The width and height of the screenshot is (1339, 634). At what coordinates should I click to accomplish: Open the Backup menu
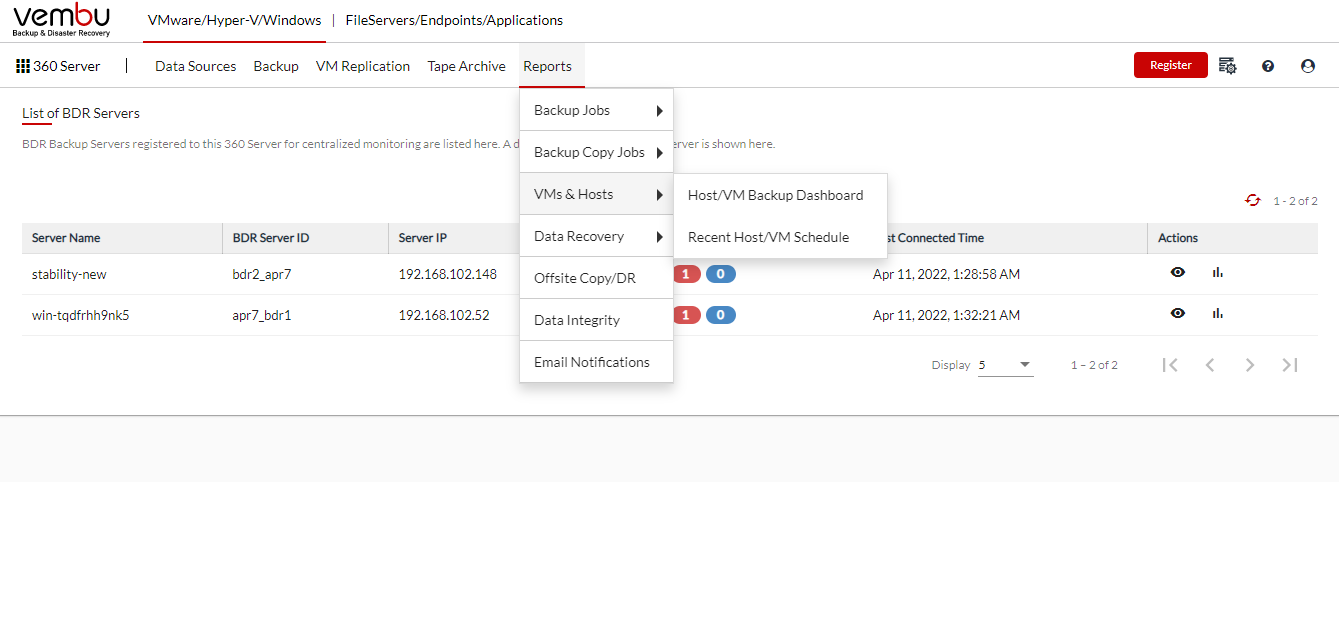tap(276, 66)
